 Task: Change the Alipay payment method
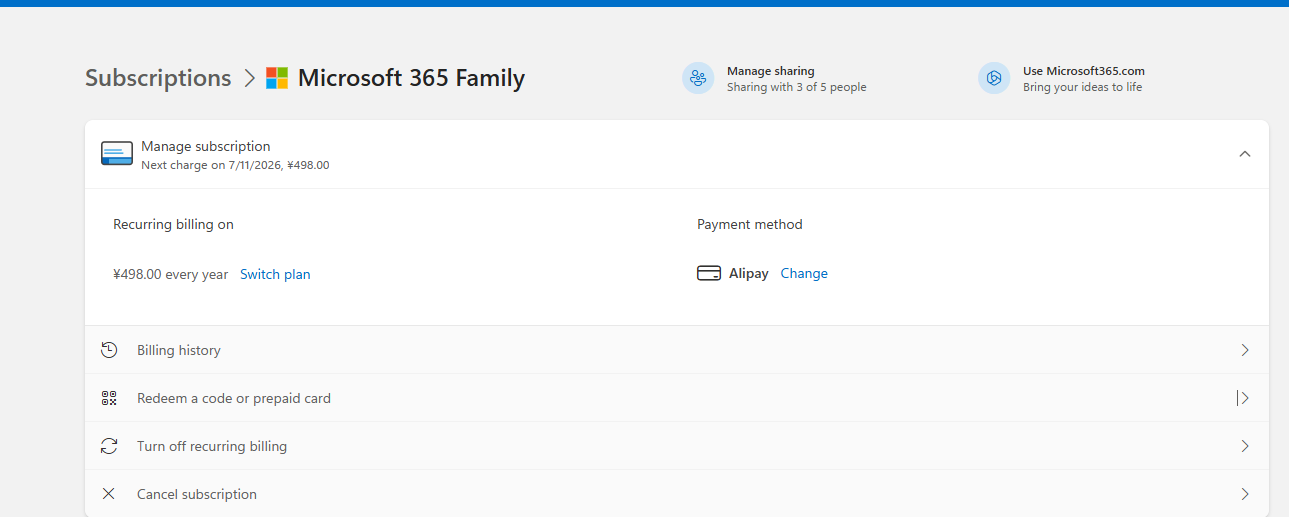pos(804,273)
